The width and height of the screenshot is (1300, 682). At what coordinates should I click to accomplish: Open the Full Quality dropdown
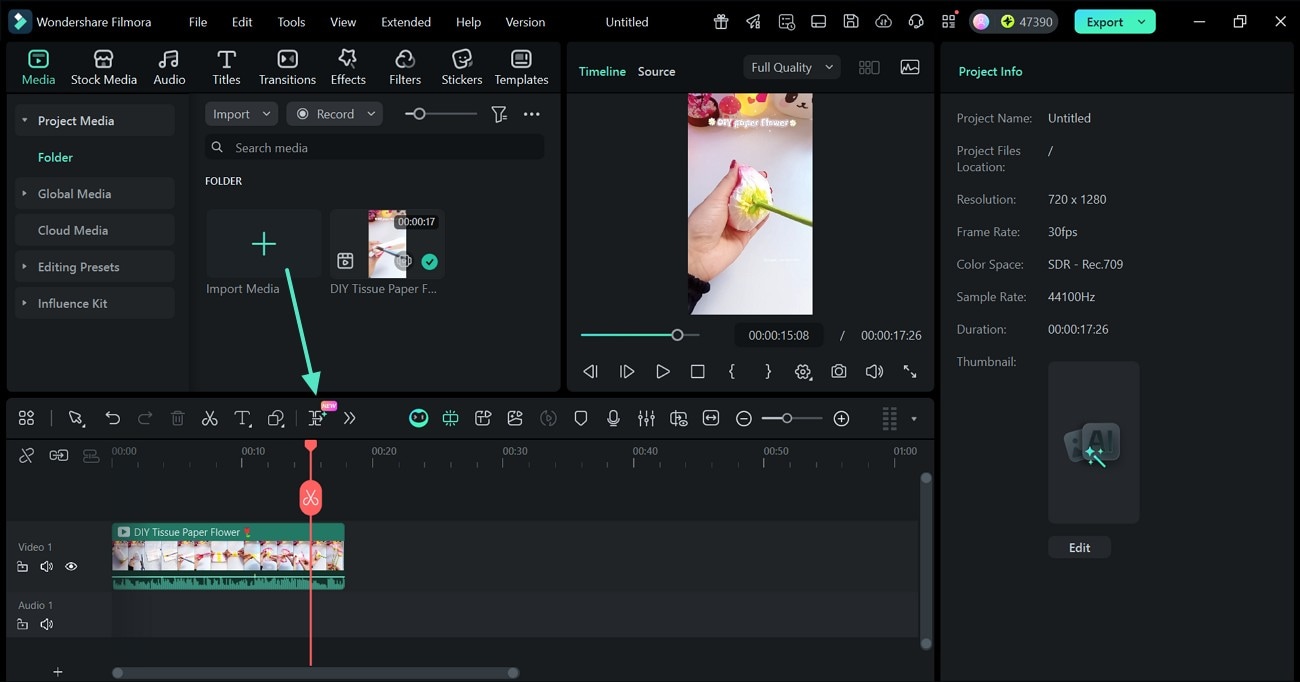point(791,66)
